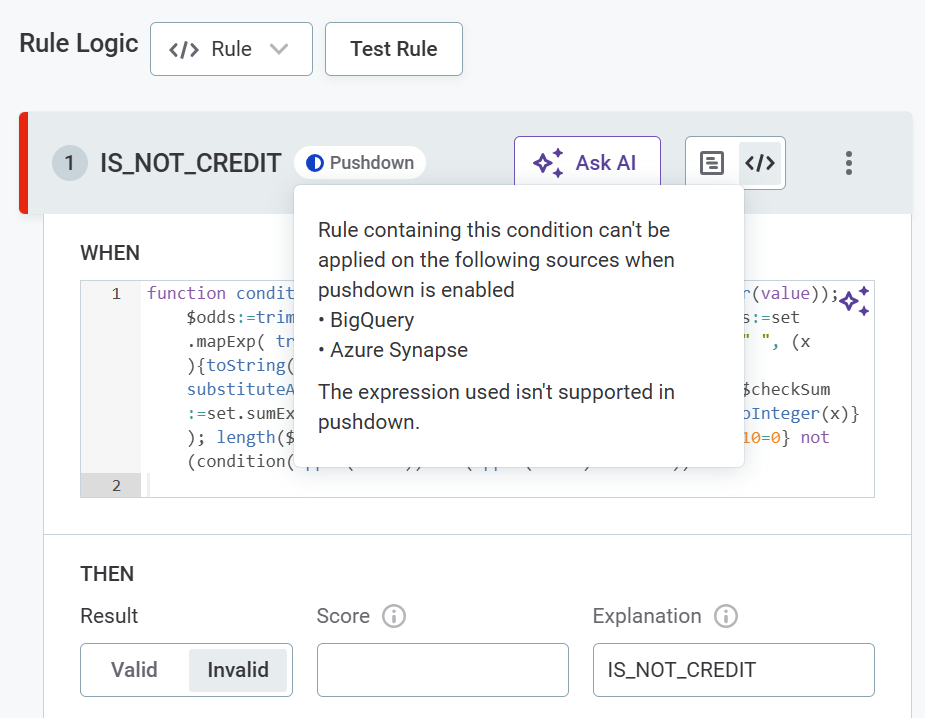Open the Rule type dropdown
The image size is (925, 718).
231,49
